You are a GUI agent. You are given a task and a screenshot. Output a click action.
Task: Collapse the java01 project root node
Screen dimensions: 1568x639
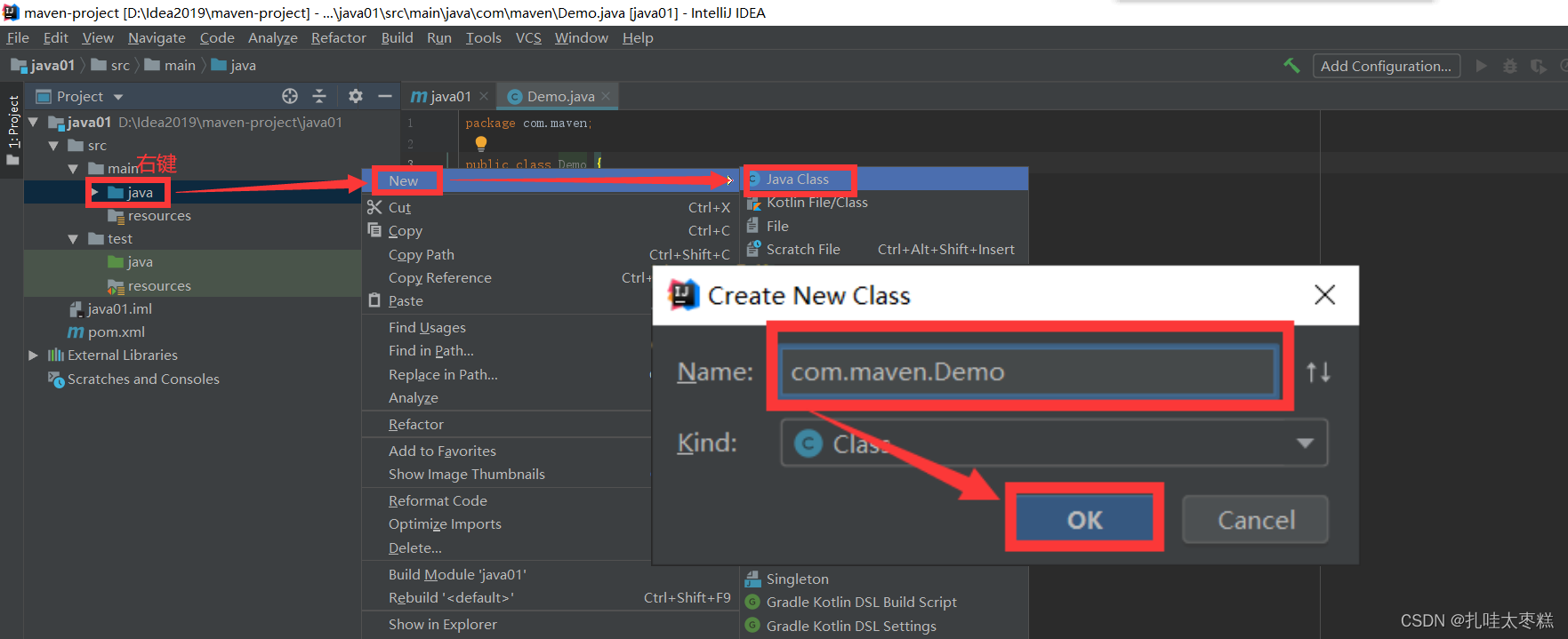click(x=34, y=122)
